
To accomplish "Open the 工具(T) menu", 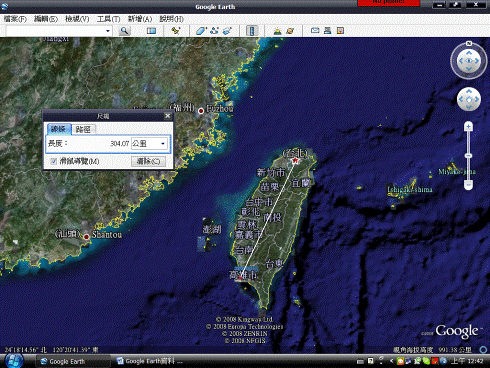I will tap(108, 19).
